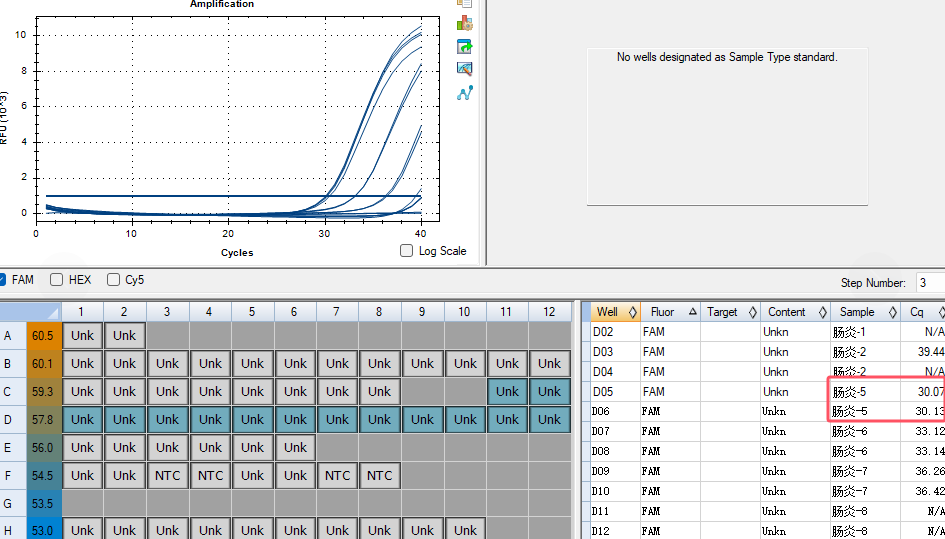
Task: Click the trace style line-points icon
Action: (464, 93)
